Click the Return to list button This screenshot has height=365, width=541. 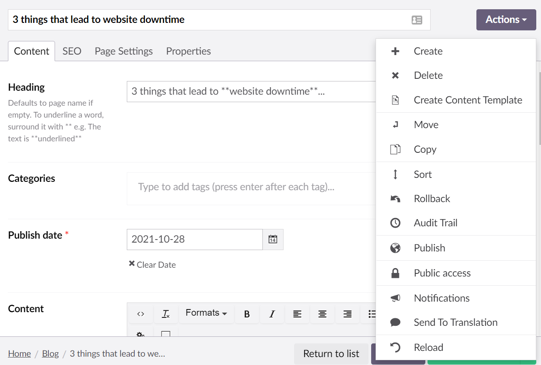tap(331, 354)
